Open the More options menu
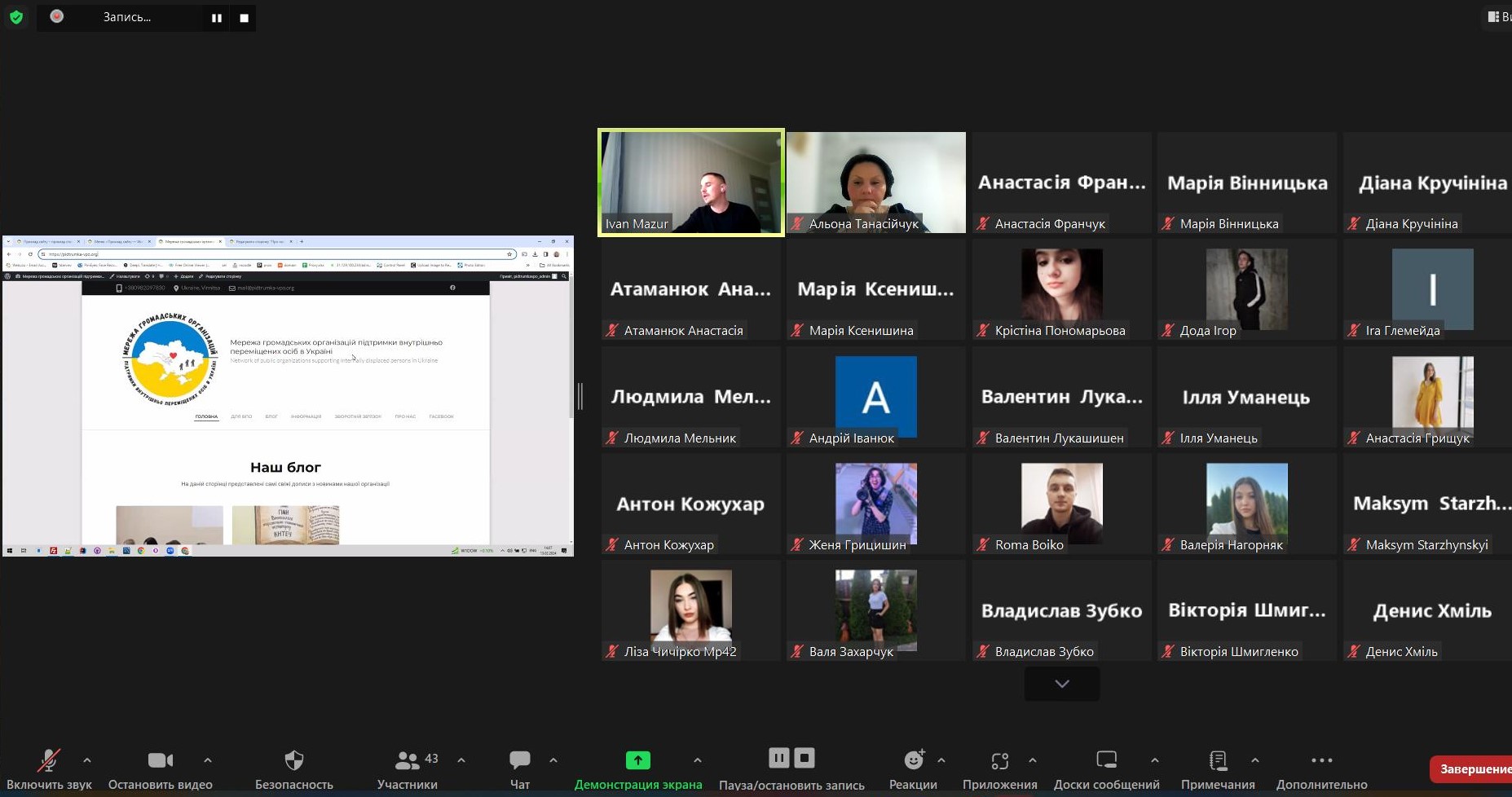Image resolution: width=1512 pixels, height=797 pixels. (1321, 761)
